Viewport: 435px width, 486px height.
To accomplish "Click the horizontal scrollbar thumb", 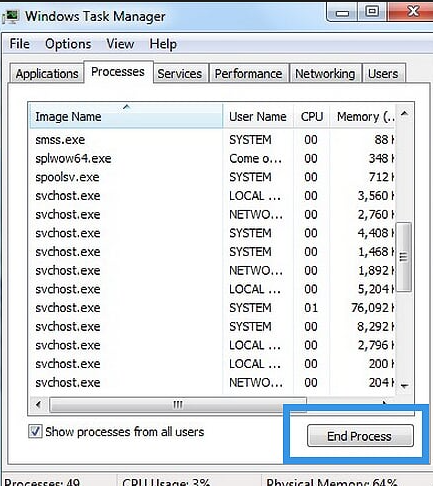I will tap(178, 405).
